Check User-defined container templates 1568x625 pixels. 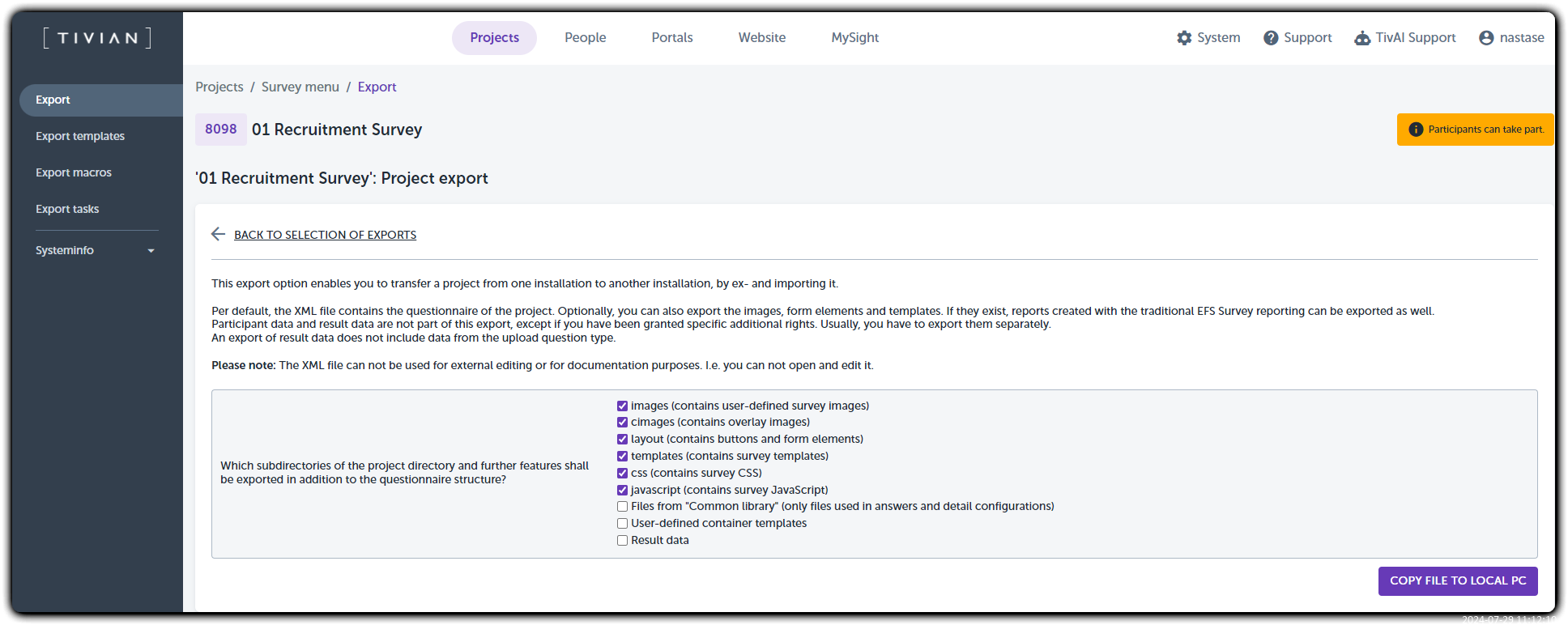click(622, 524)
